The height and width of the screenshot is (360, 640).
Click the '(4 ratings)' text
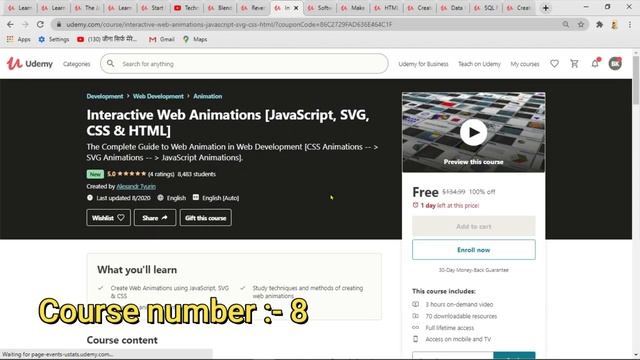coord(161,174)
